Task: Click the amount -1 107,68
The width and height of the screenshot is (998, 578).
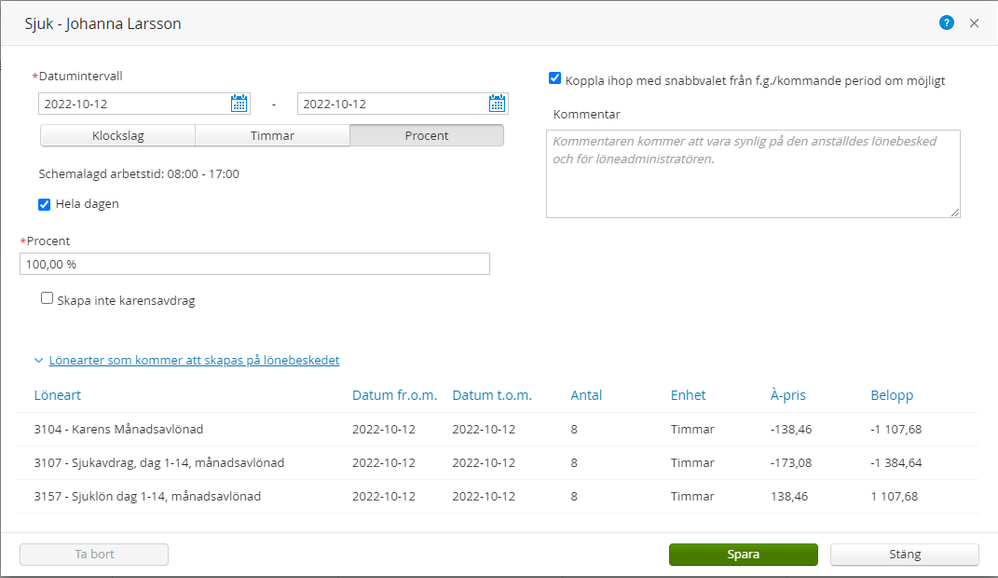Action: (896, 429)
